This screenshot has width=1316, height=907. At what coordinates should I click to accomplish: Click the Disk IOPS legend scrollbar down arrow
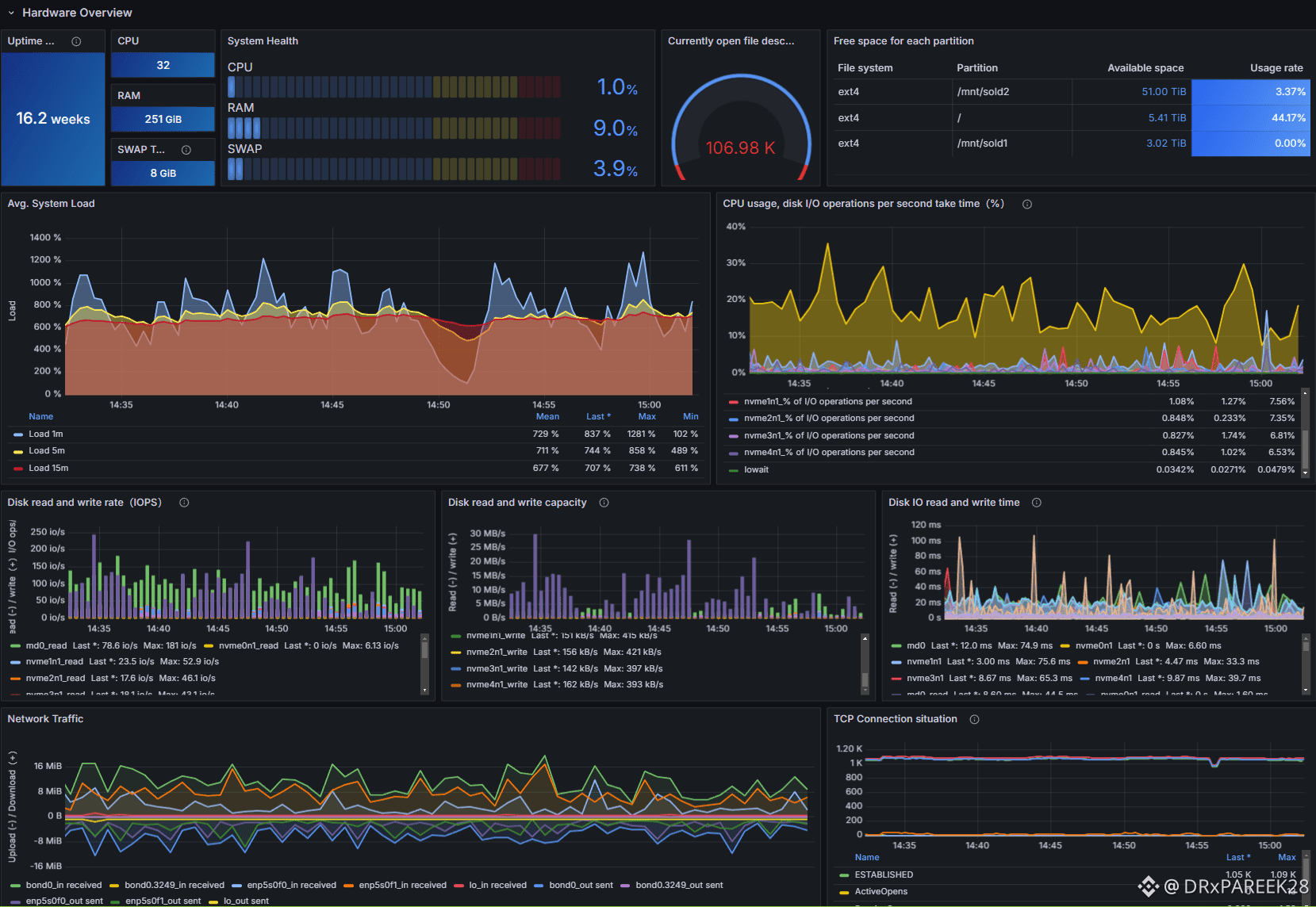click(x=424, y=691)
